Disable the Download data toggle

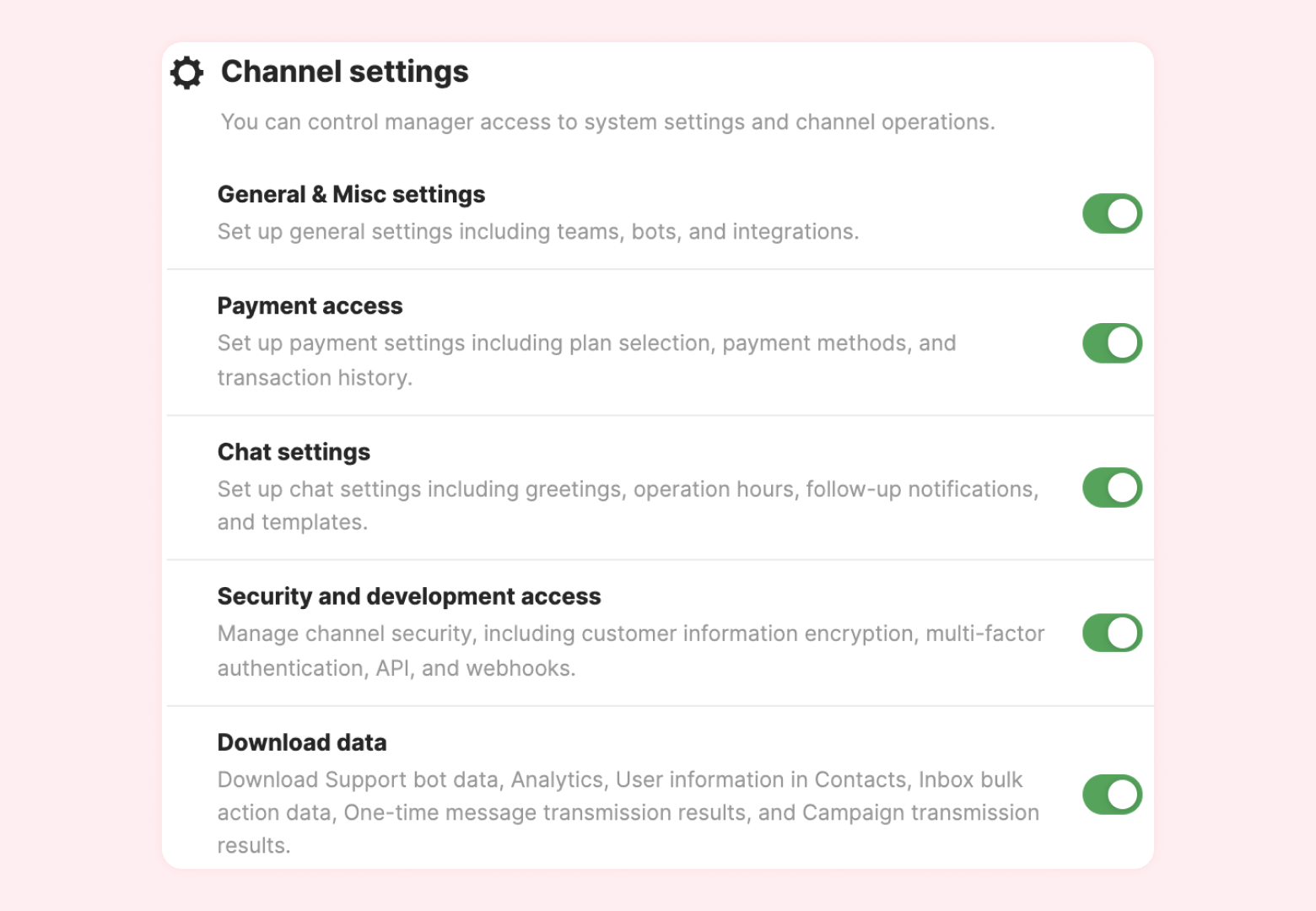tap(1112, 795)
